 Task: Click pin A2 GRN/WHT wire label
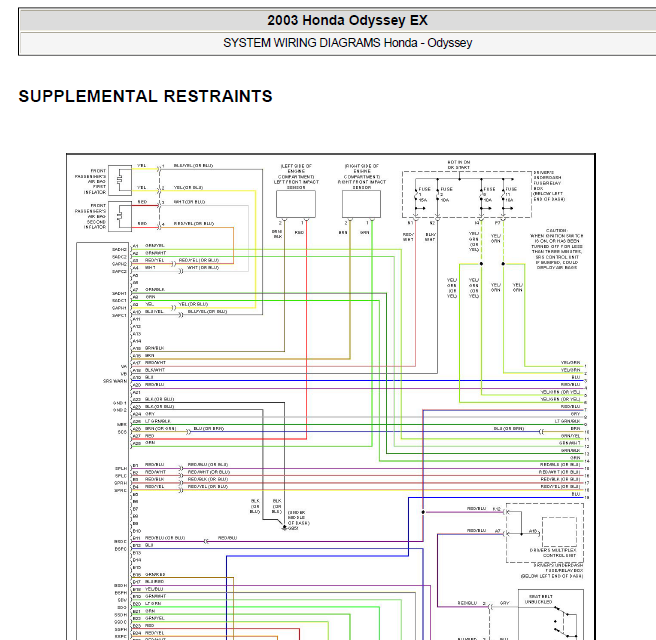coord(156,253)
